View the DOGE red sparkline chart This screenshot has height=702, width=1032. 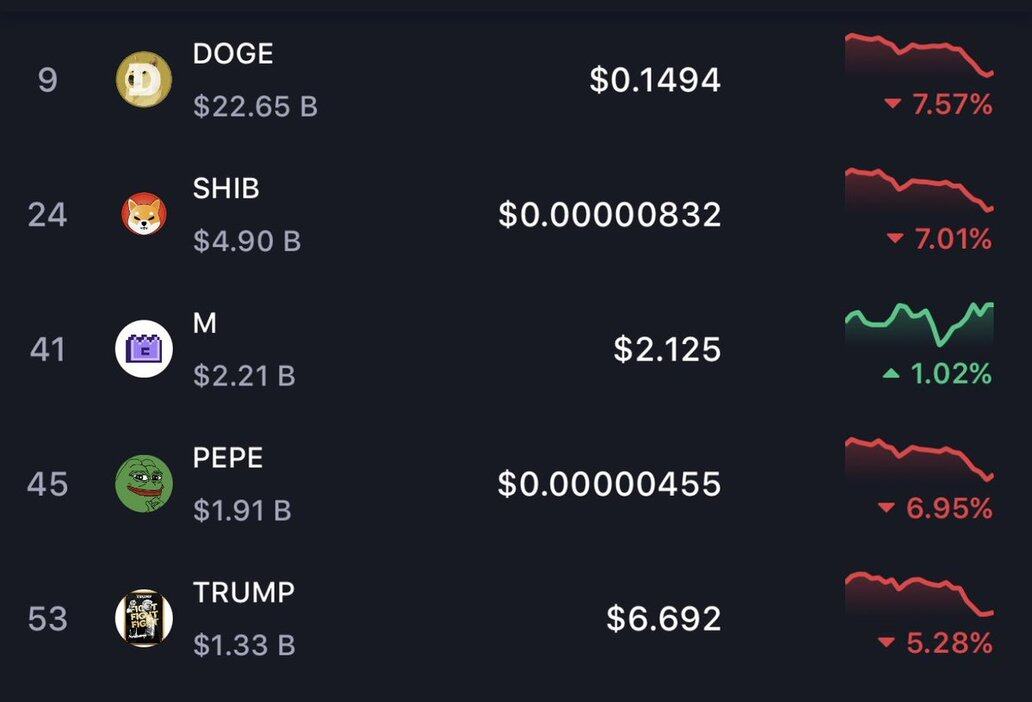919,56
